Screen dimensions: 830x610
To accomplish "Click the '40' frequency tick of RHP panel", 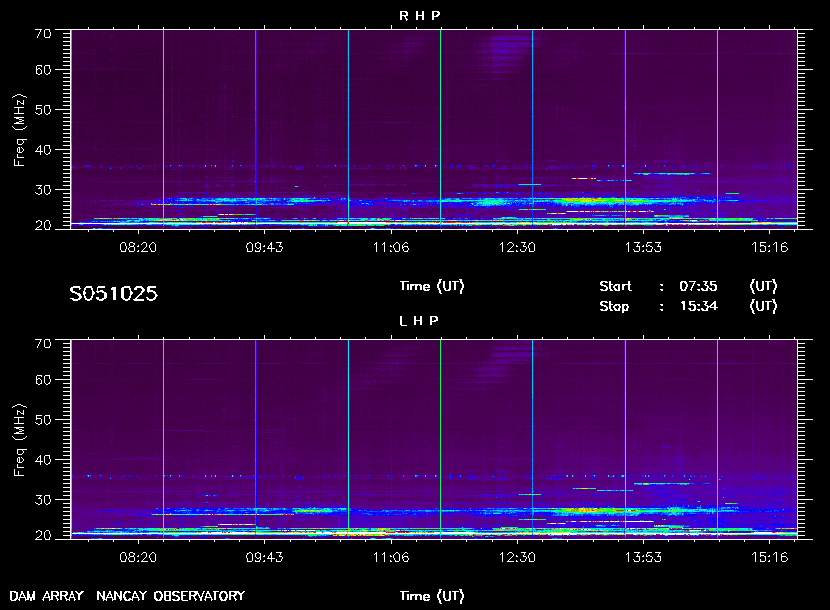I will point(43,150).
